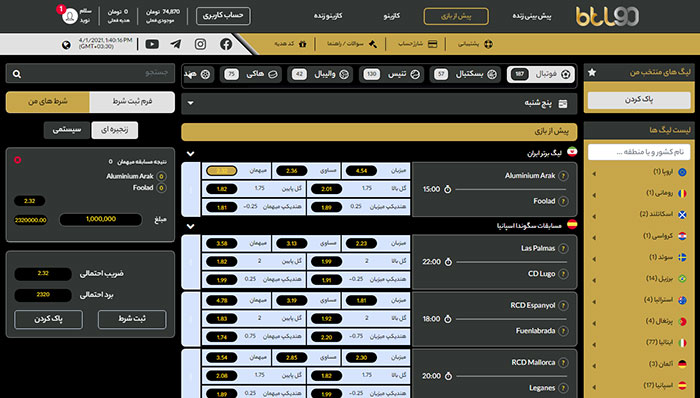The image size is (700, 398).
Task: Click the calendar icon in the day selector
Action: [563, 104]
